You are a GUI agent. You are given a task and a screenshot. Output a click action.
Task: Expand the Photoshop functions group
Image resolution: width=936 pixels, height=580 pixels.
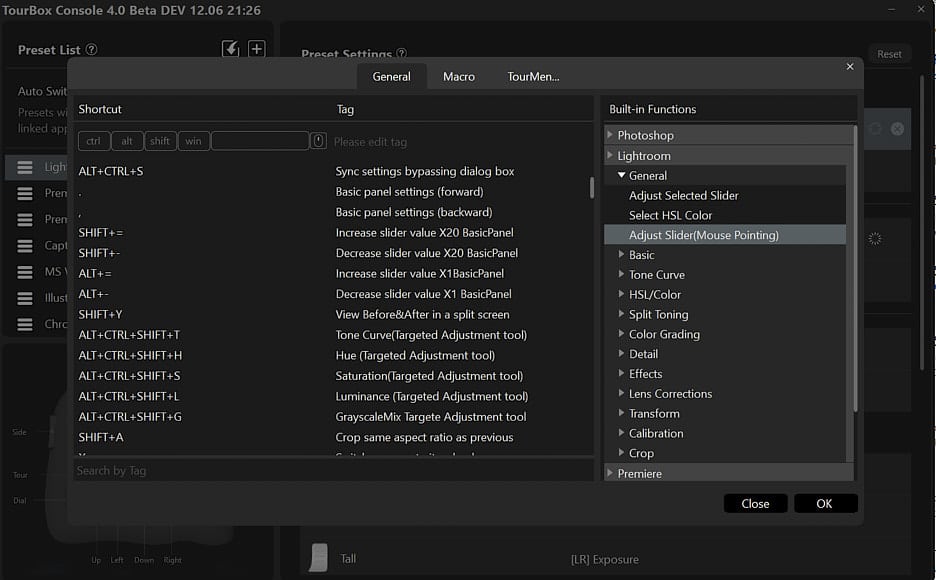coord(609,135)
